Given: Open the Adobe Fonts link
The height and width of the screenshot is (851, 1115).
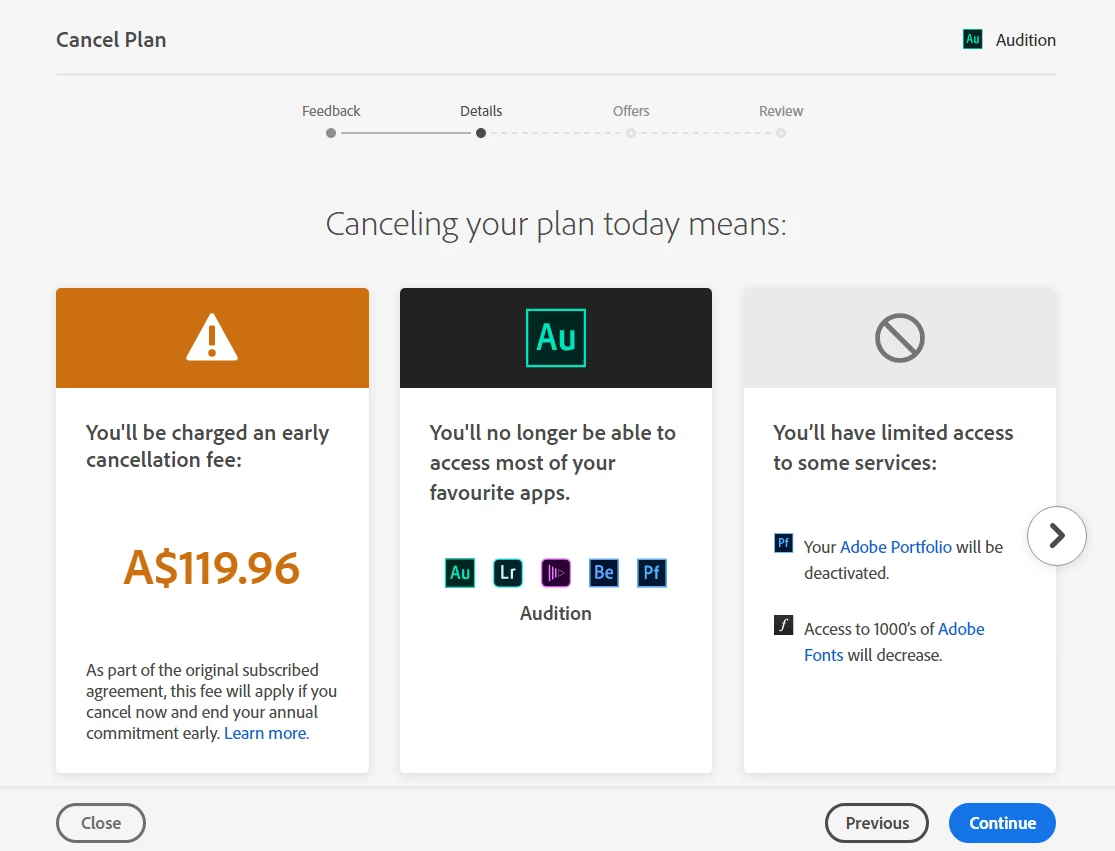Looking at the screenshot, I should (x=895, y=642).
